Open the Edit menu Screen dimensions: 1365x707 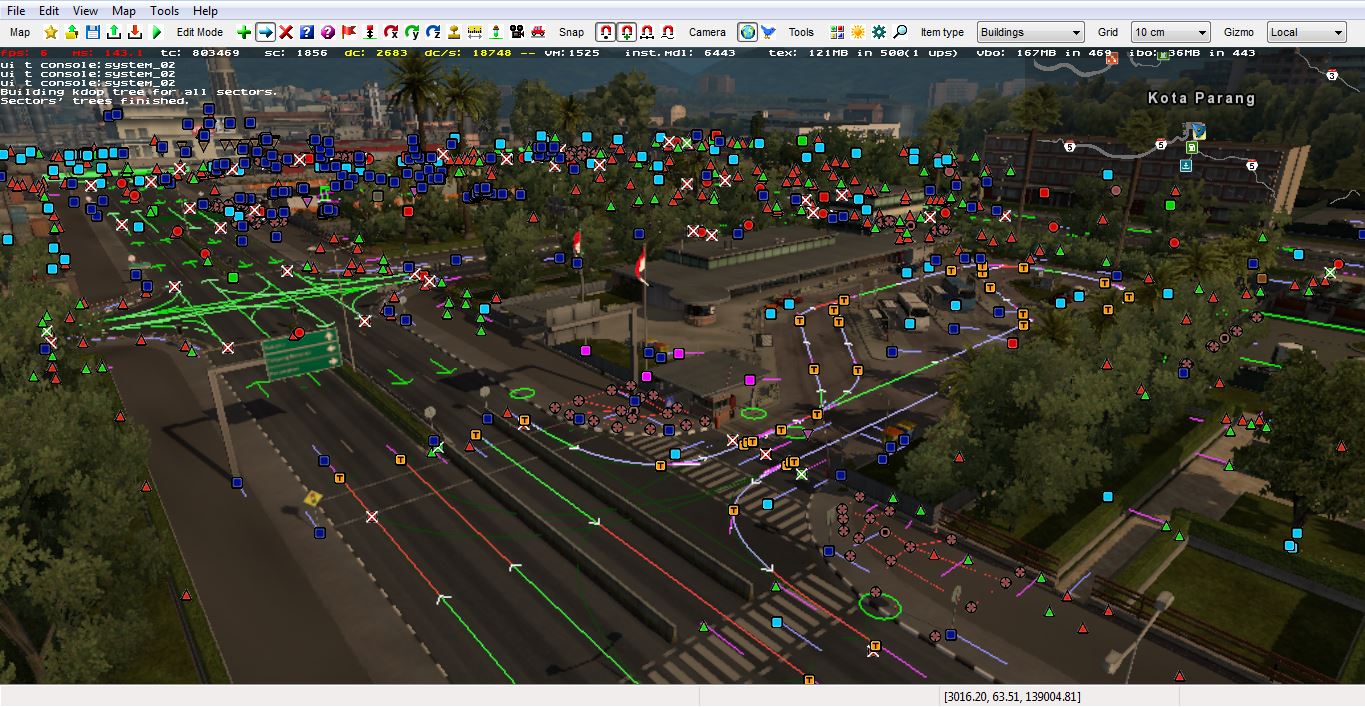49,10
